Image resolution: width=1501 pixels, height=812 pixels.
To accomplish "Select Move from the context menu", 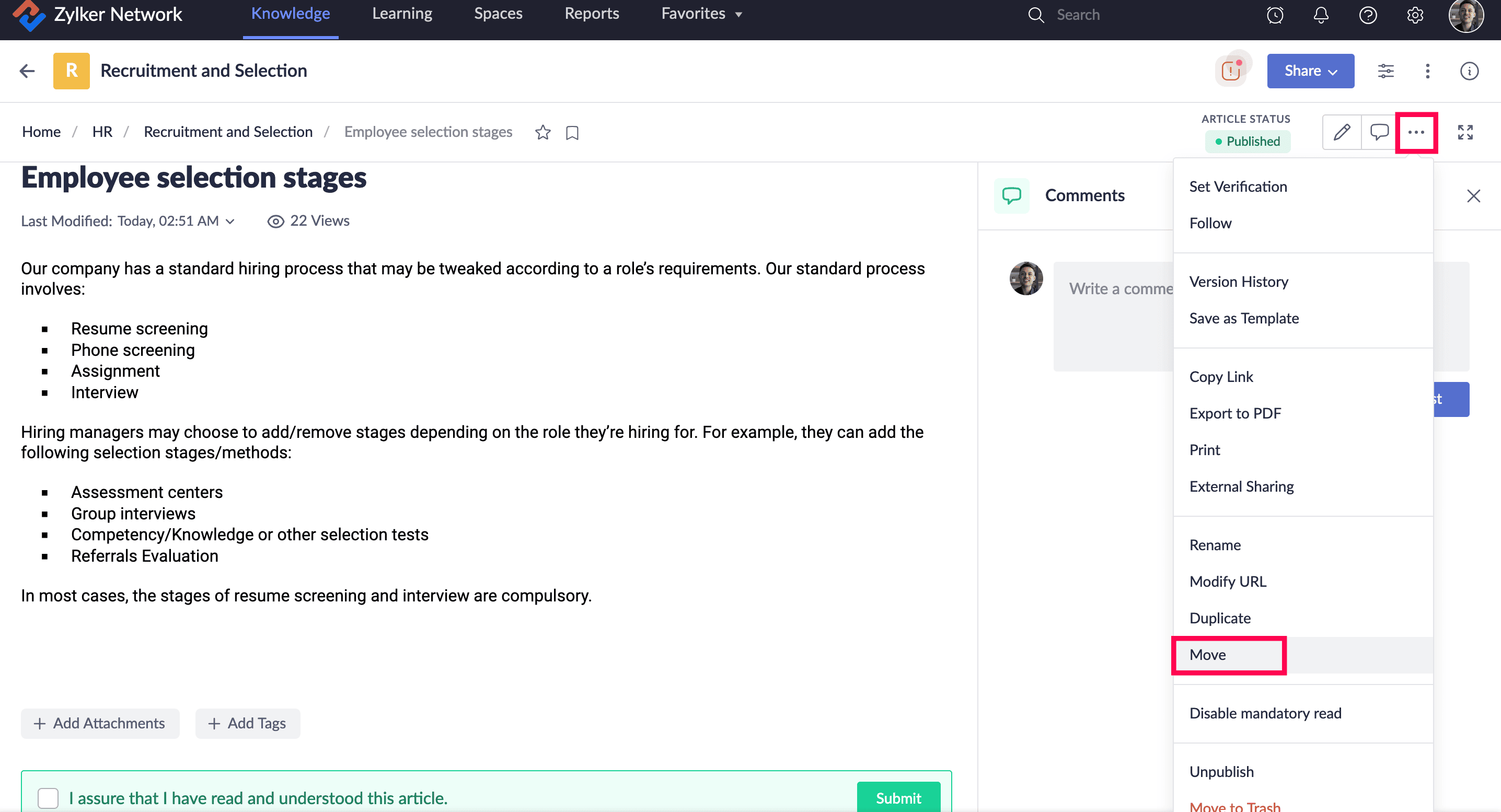I will (1207, 655).
